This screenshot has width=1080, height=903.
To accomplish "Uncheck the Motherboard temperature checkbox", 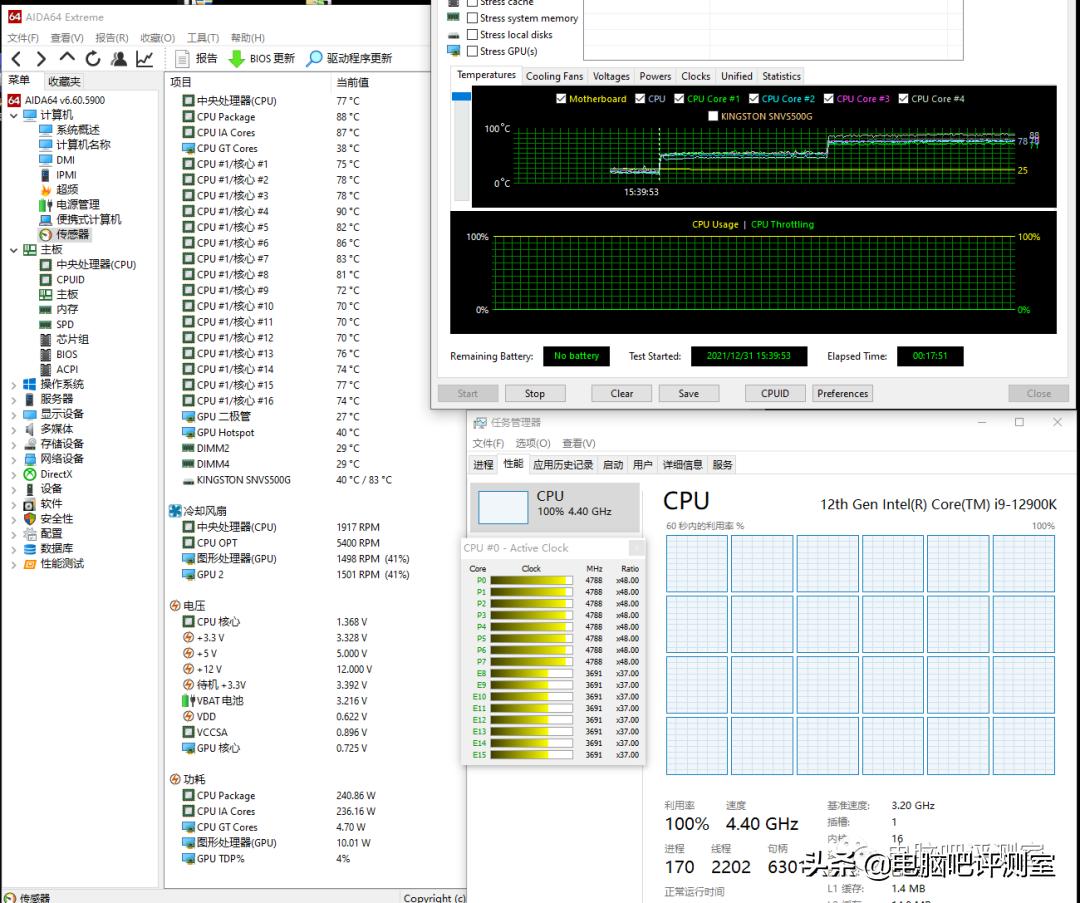I will tap(561, 99).
